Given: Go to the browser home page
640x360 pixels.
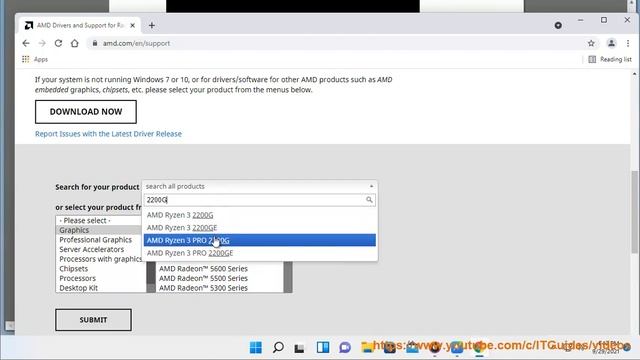Looking at the screenshot, I should pos(75,43).
